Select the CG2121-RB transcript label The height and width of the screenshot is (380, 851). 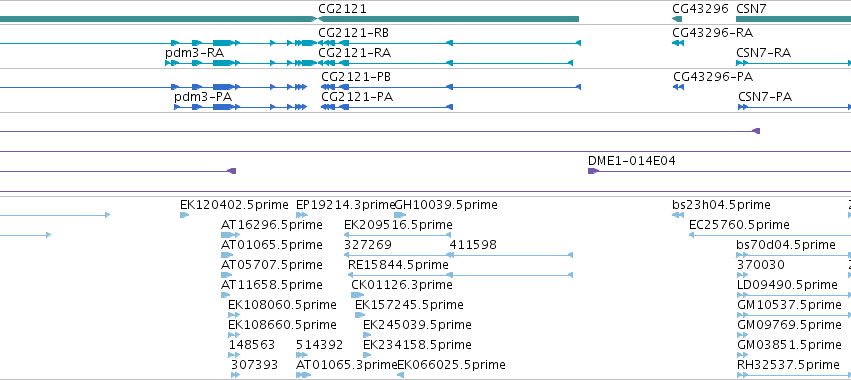(x=353, y=33)
